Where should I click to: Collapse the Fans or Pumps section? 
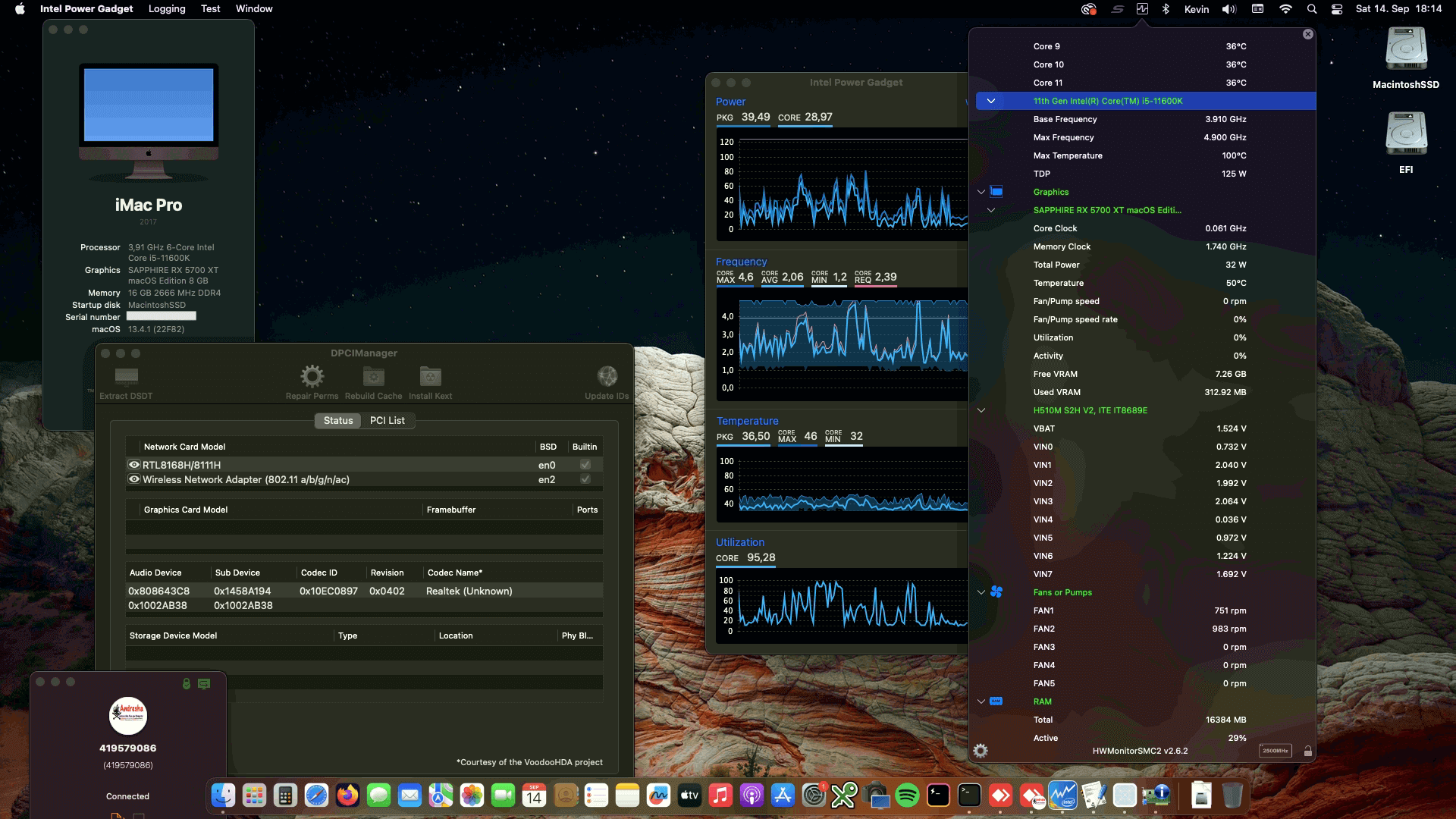click(x=981, y=592)
